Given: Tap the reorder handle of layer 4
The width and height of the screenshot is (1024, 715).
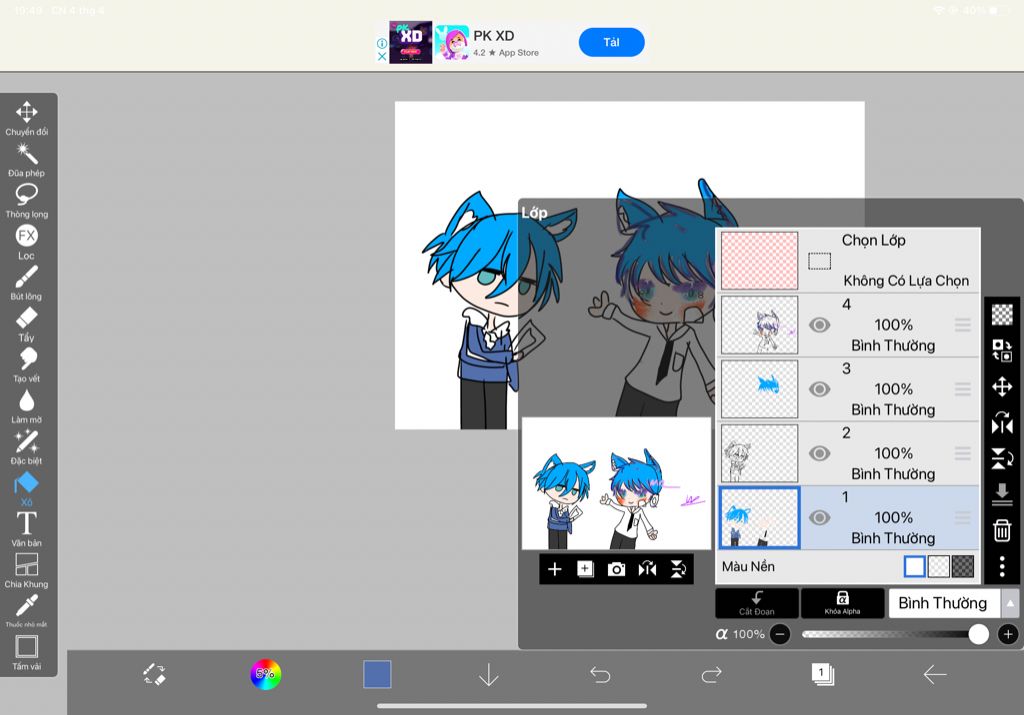Looking at the screenshot, I should pyautogui.click(x=963, y=325).
